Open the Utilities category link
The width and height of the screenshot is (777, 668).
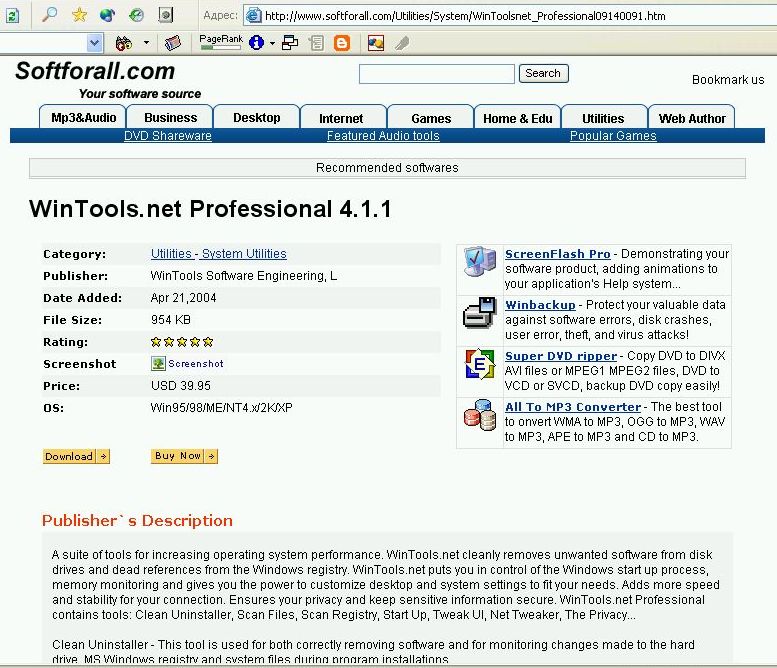pyautogui.click(x=171, y=254)
